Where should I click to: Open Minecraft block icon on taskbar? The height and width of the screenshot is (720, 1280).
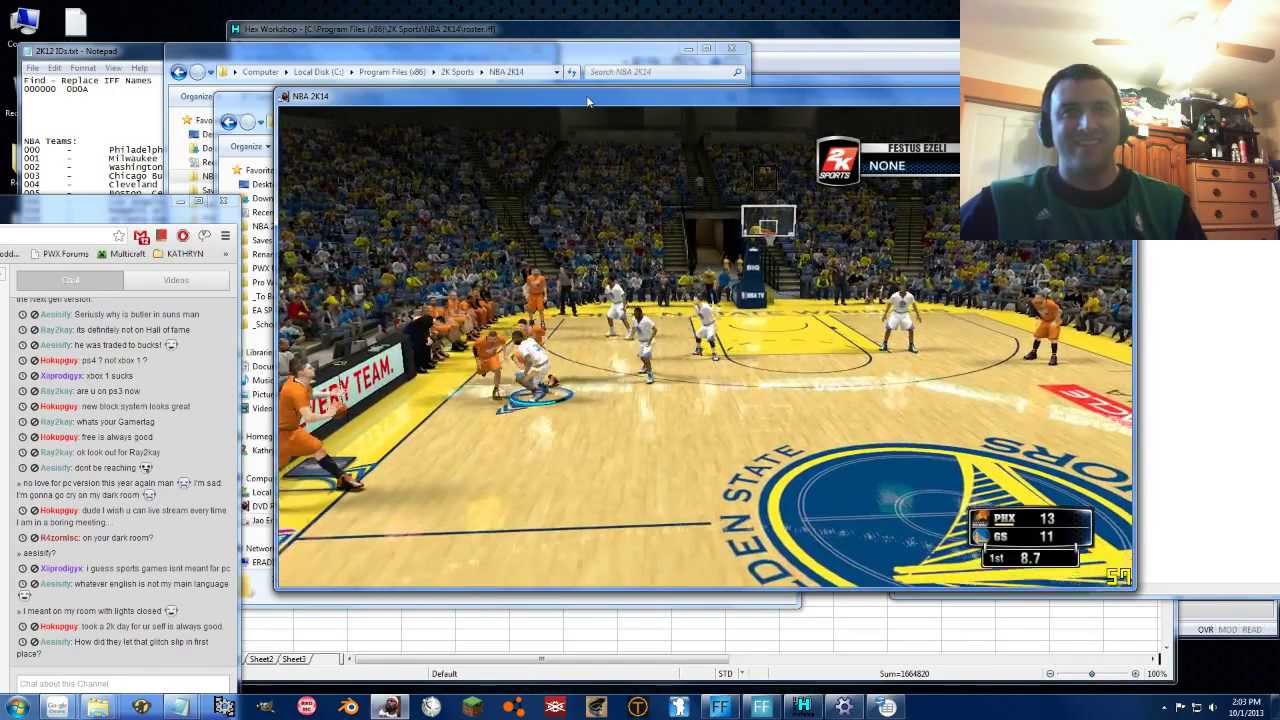[472, 708]
